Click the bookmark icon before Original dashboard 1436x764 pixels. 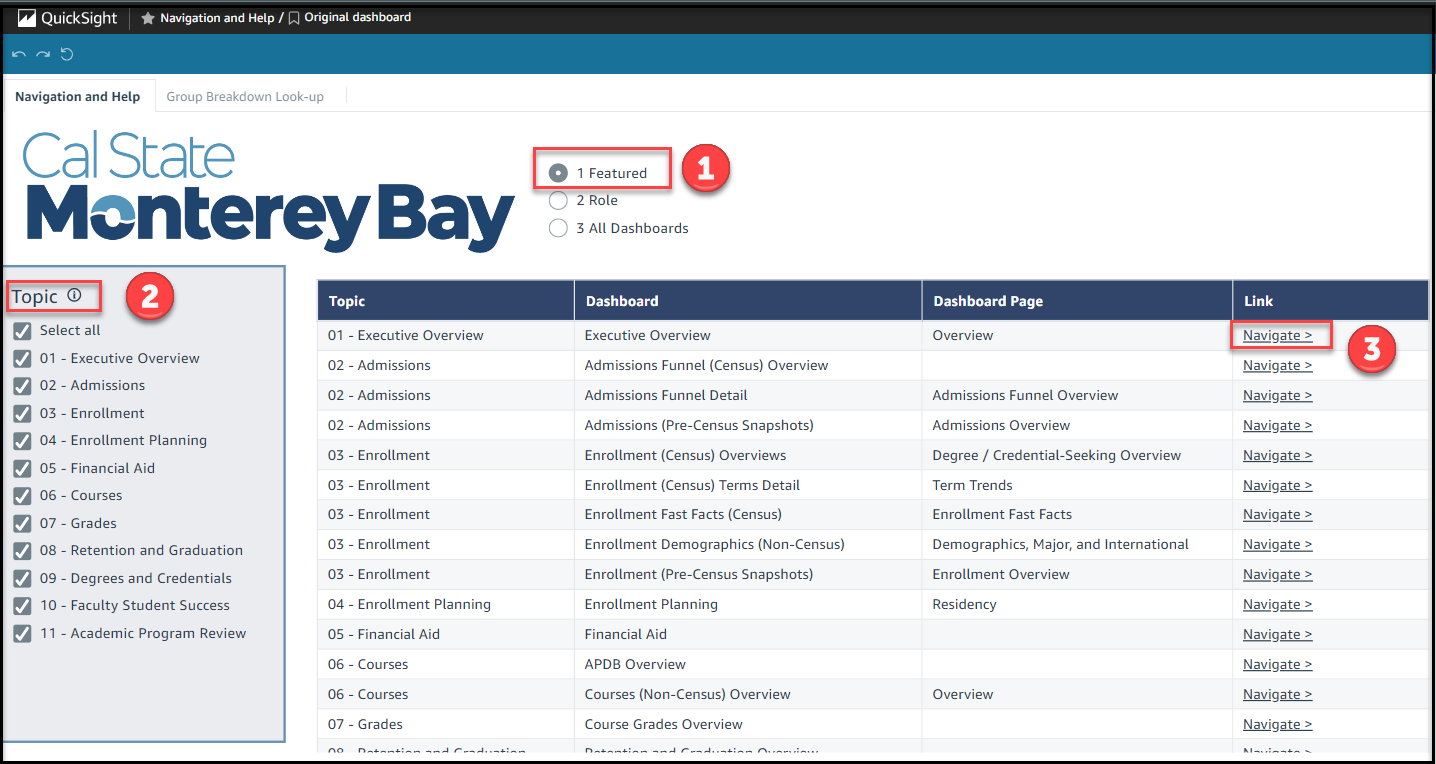[x=294, y=18]
